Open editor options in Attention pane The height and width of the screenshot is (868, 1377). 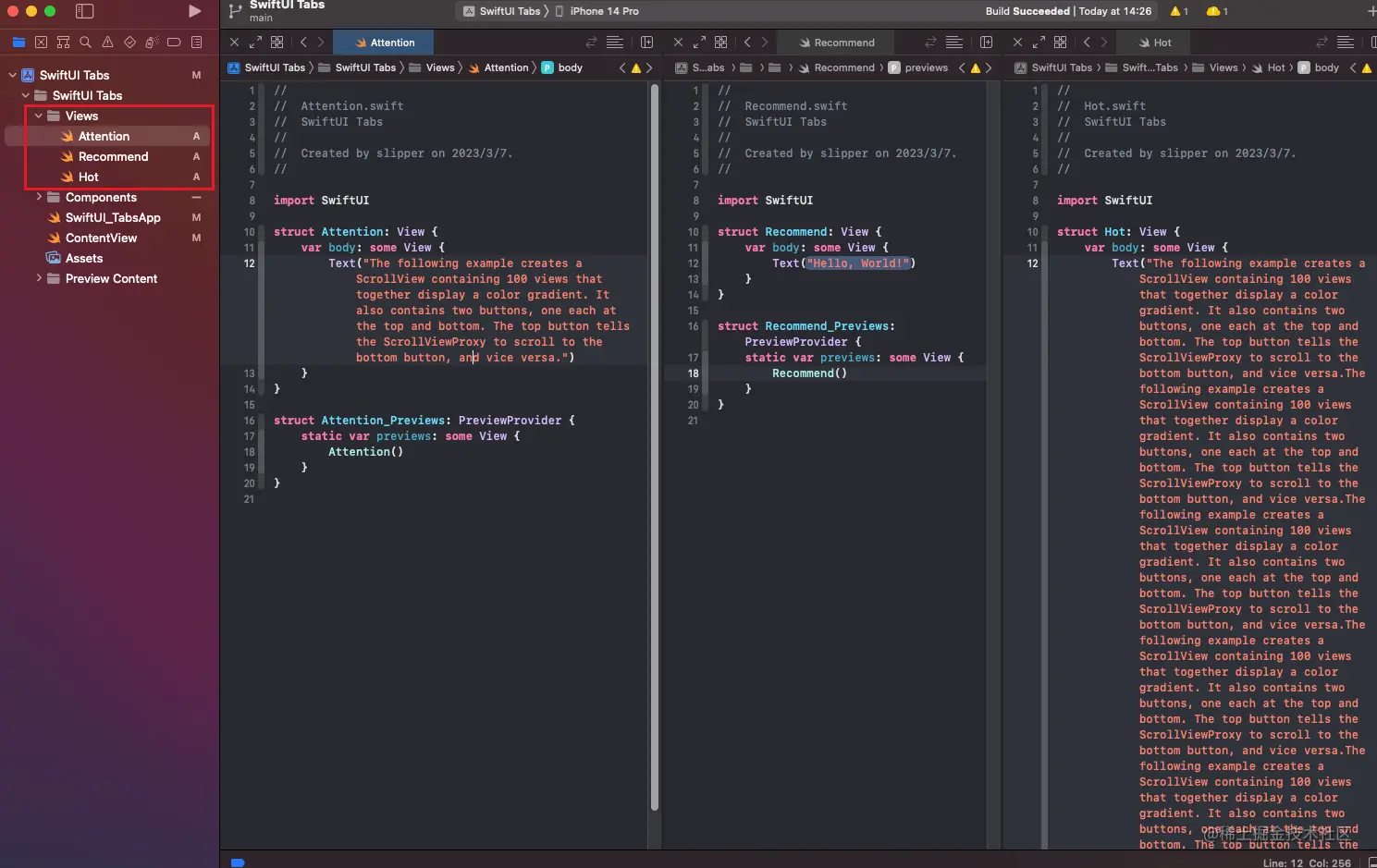point(614,43)
